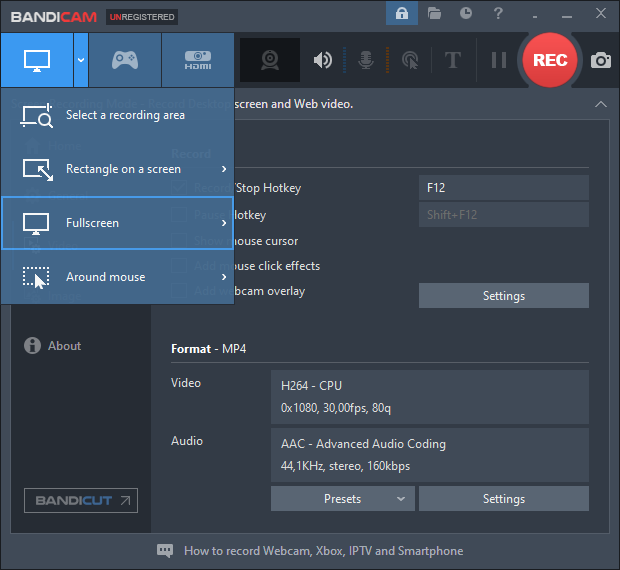Switch to Game Recording Mode gamepad icon
620x570 pixels.
(125, 60)
